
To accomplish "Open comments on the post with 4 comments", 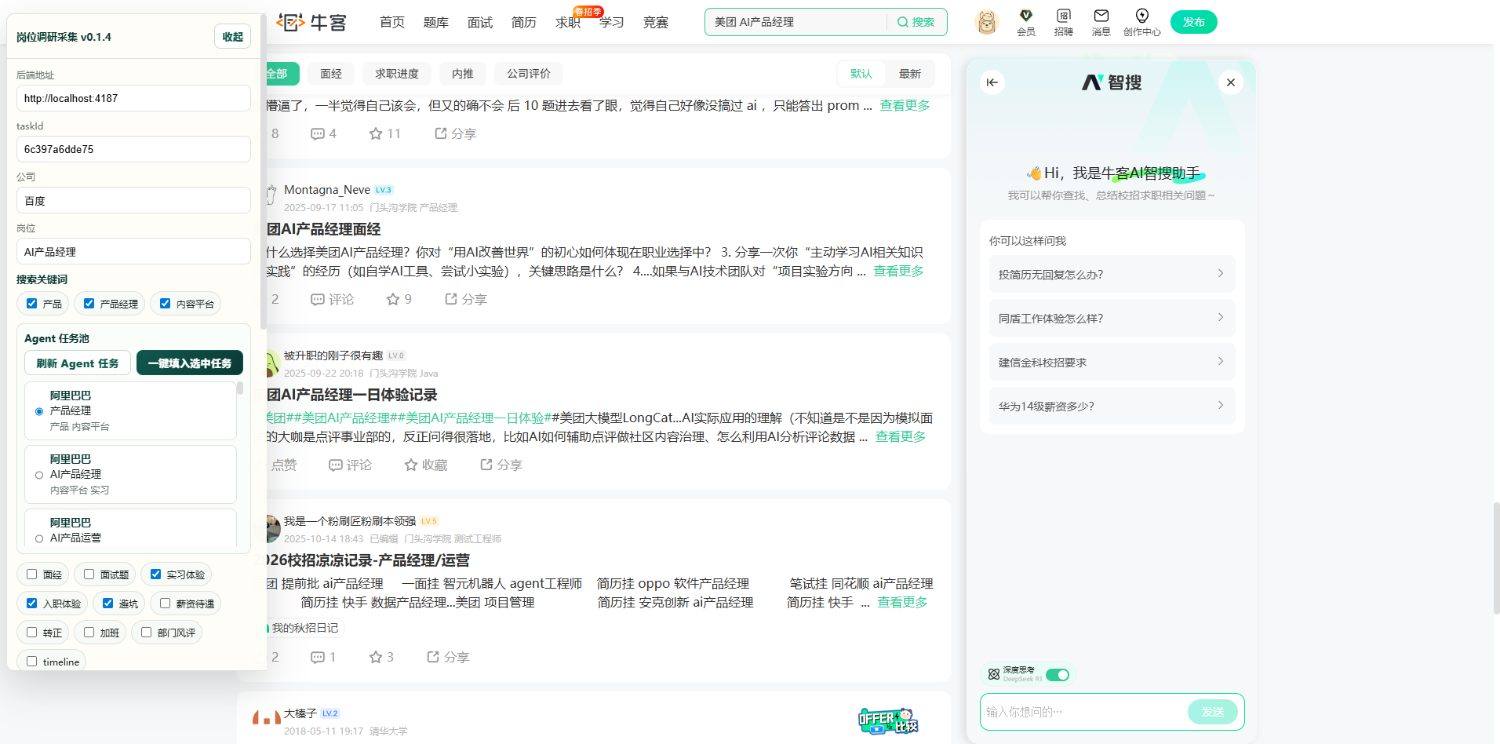I will tap(323, 133).
